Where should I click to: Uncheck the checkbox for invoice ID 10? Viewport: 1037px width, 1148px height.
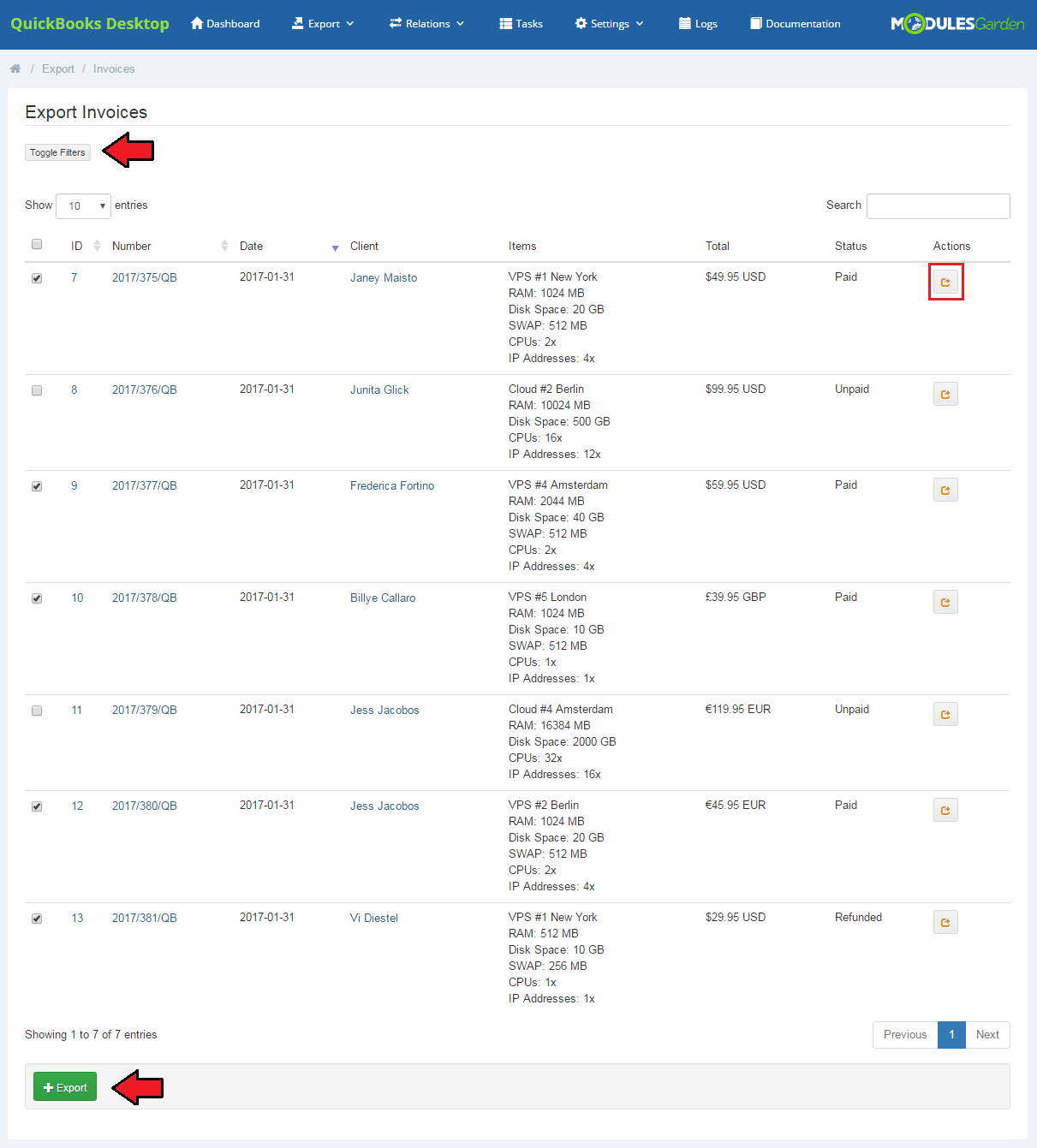[37, 598]
